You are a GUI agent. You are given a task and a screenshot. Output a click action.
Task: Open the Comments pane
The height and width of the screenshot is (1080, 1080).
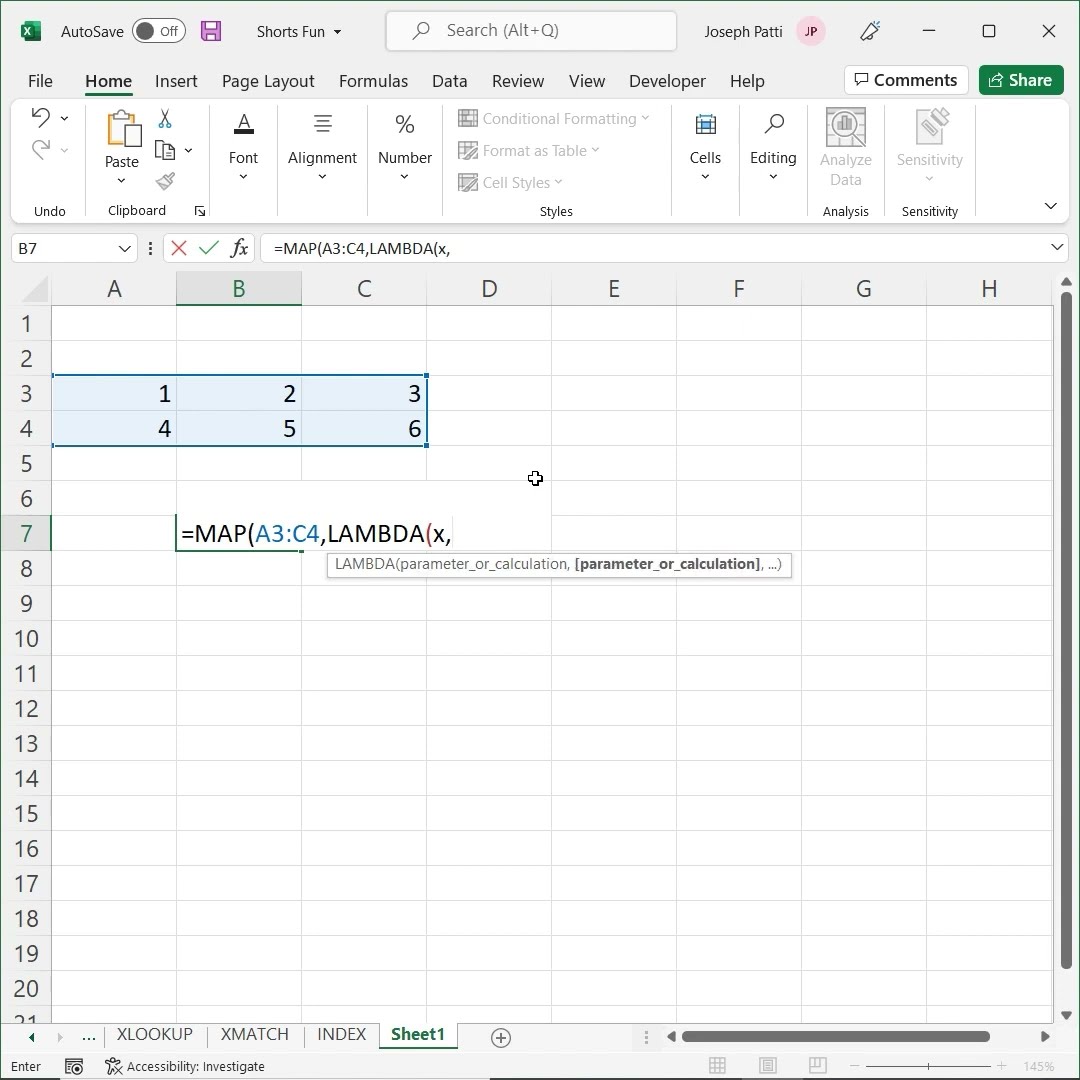coord(906,80)
